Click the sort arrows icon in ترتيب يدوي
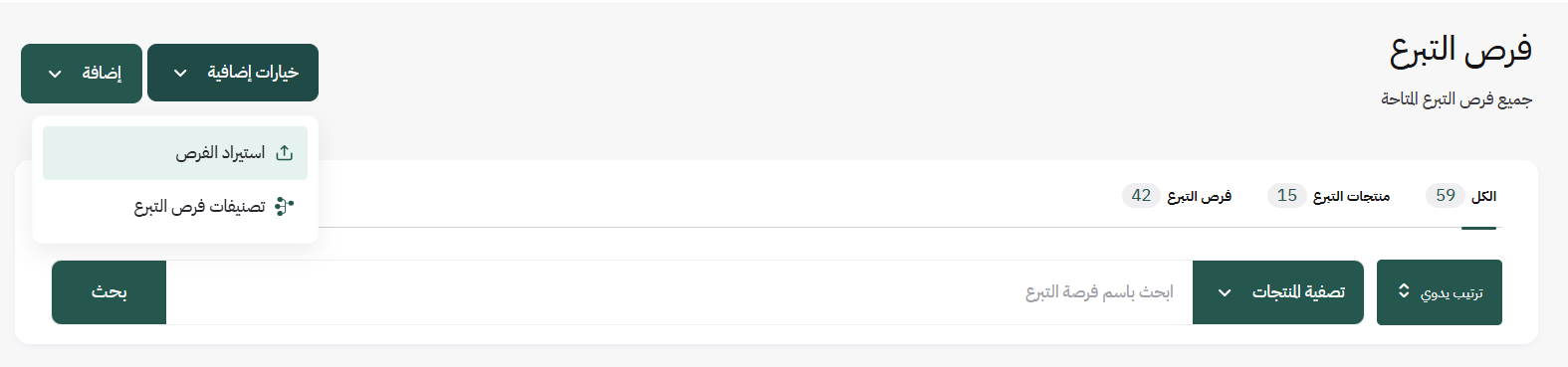 tap(1404, 291)
